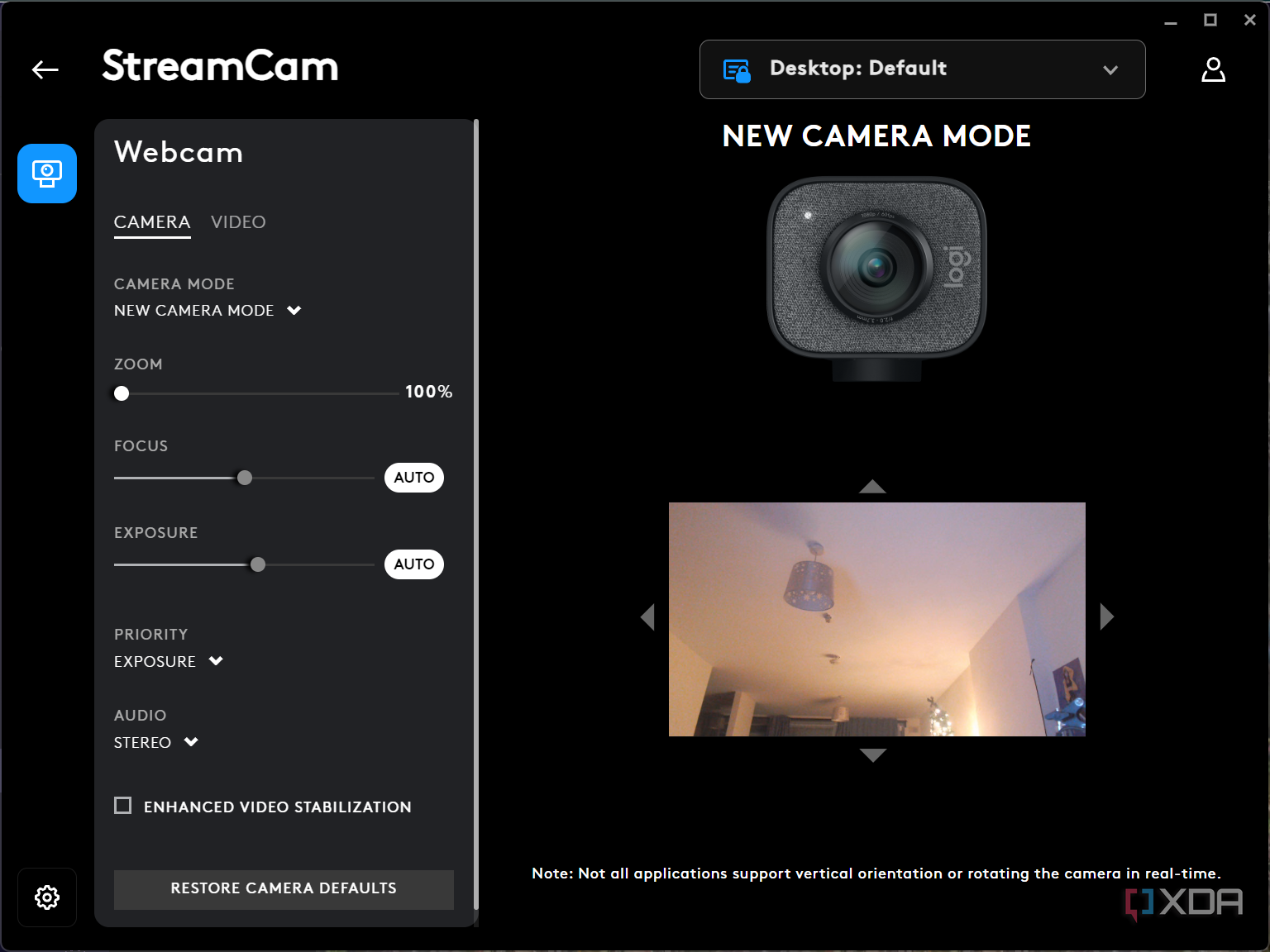Viewport: 1270px width, 952px height.
Task: Open the Desktop: Default profile dropdown
Action: pos(923,69)
